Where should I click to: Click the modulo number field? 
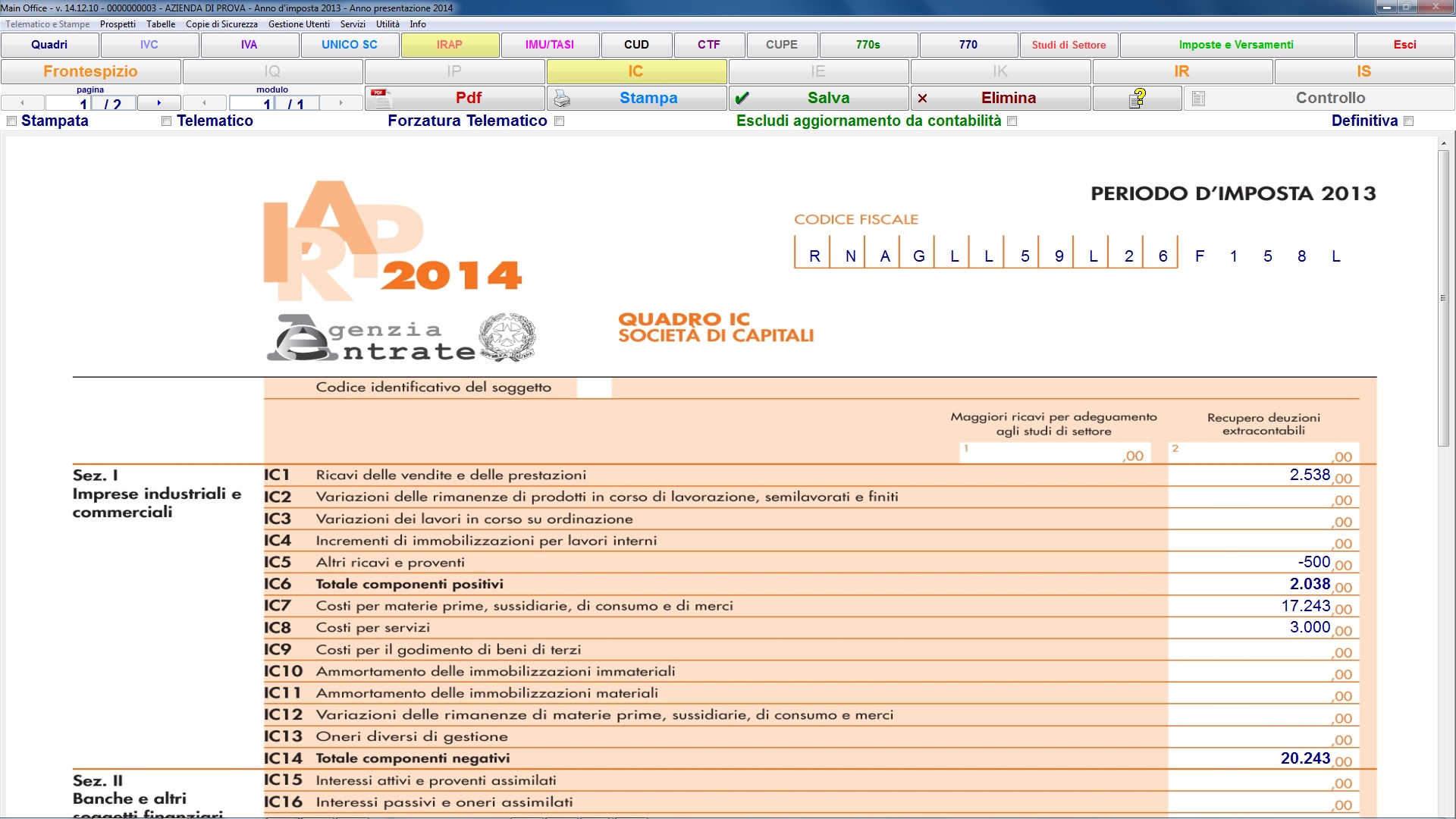click(251, 103)
